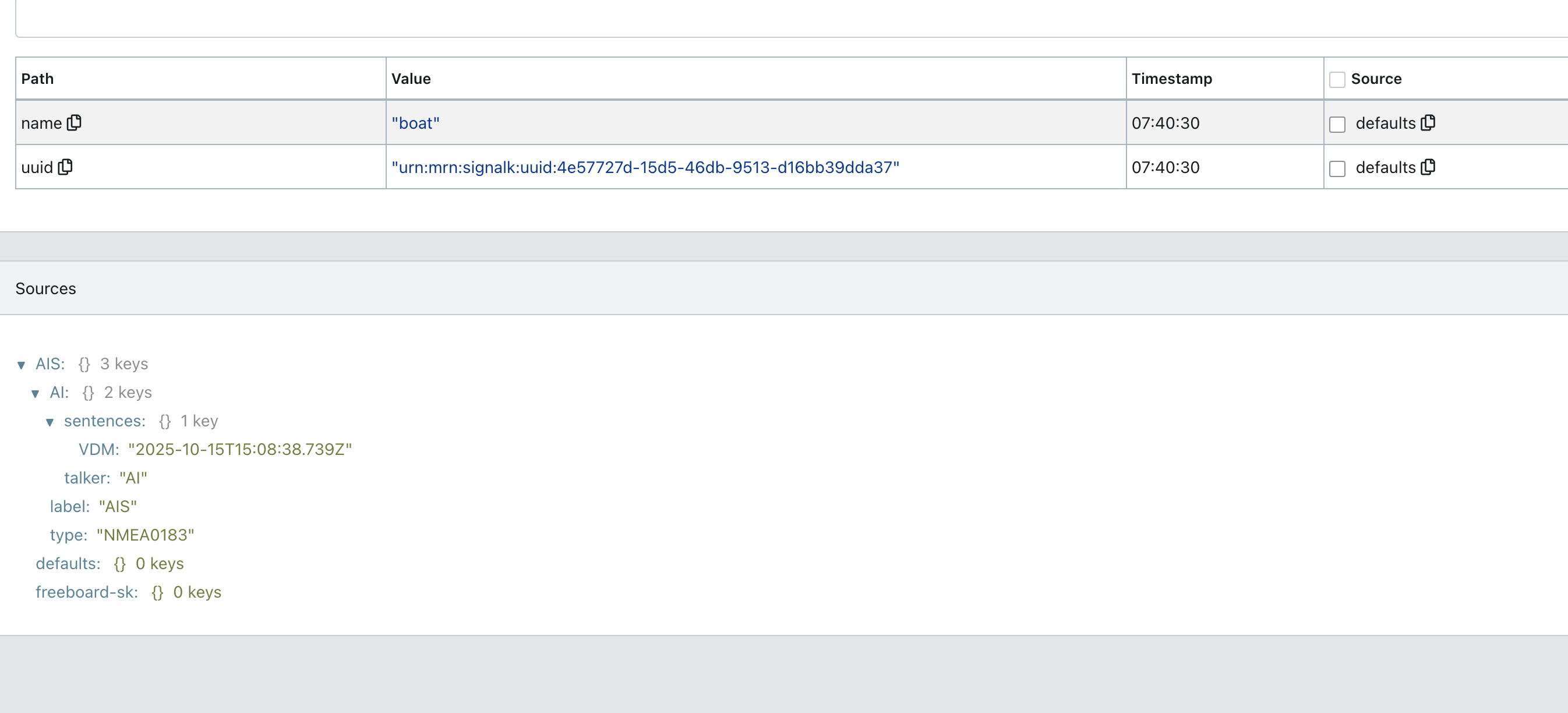Click the type NMEA0183 entry

[122, 535]
